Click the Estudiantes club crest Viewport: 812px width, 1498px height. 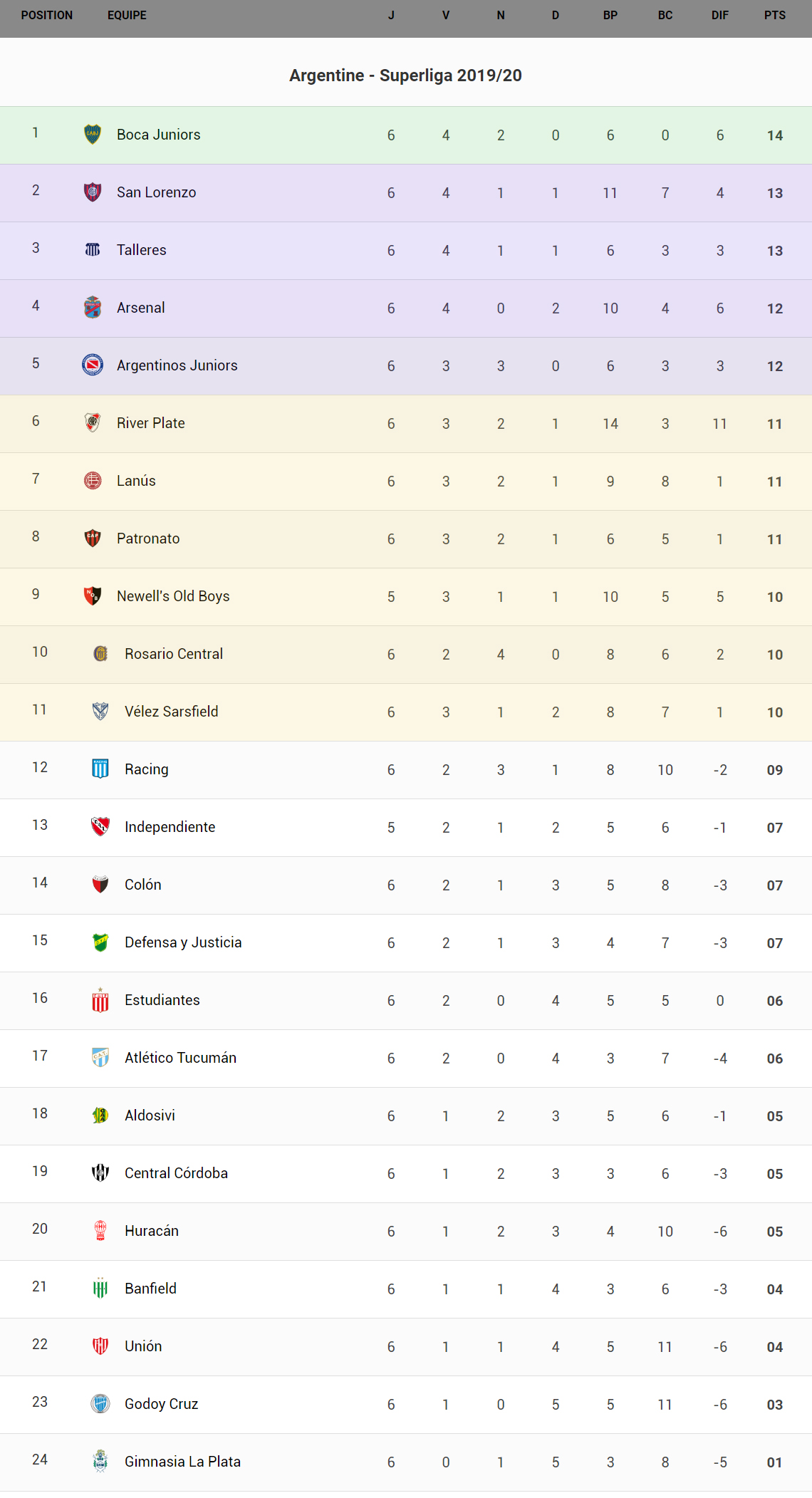(x=100, y=1000)
